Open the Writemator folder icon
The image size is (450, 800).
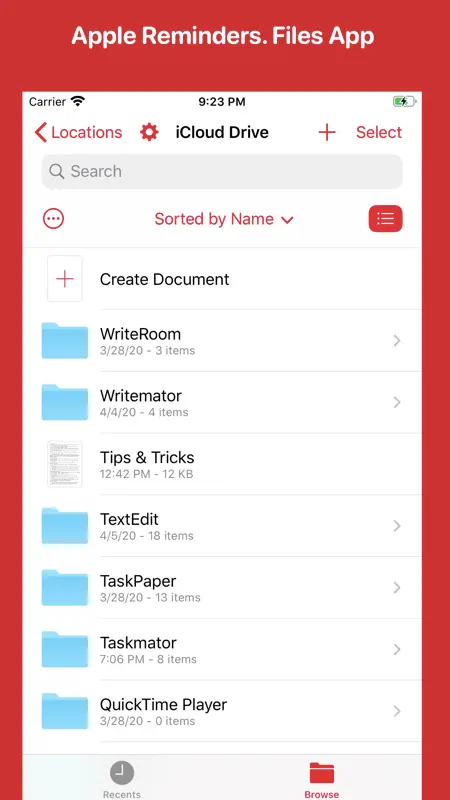65,403
